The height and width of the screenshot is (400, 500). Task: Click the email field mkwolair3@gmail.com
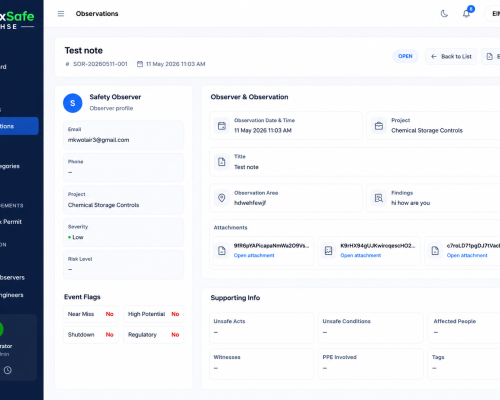(x=123, y=135)
